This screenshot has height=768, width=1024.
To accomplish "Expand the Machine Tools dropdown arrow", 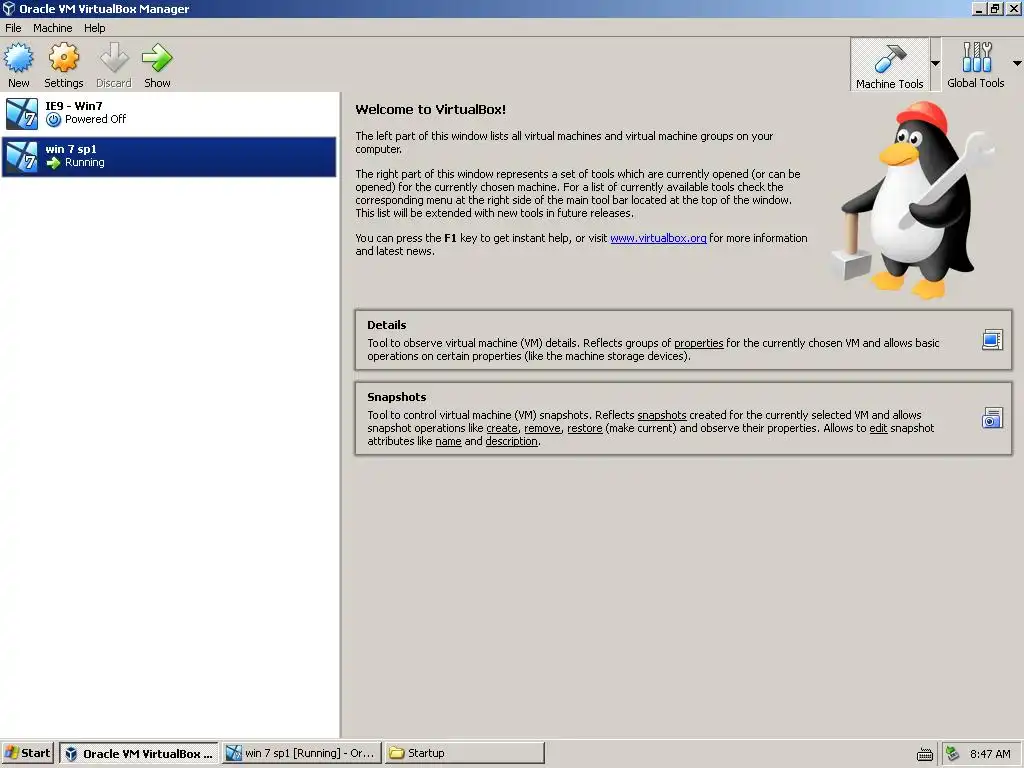I will 935,63.
